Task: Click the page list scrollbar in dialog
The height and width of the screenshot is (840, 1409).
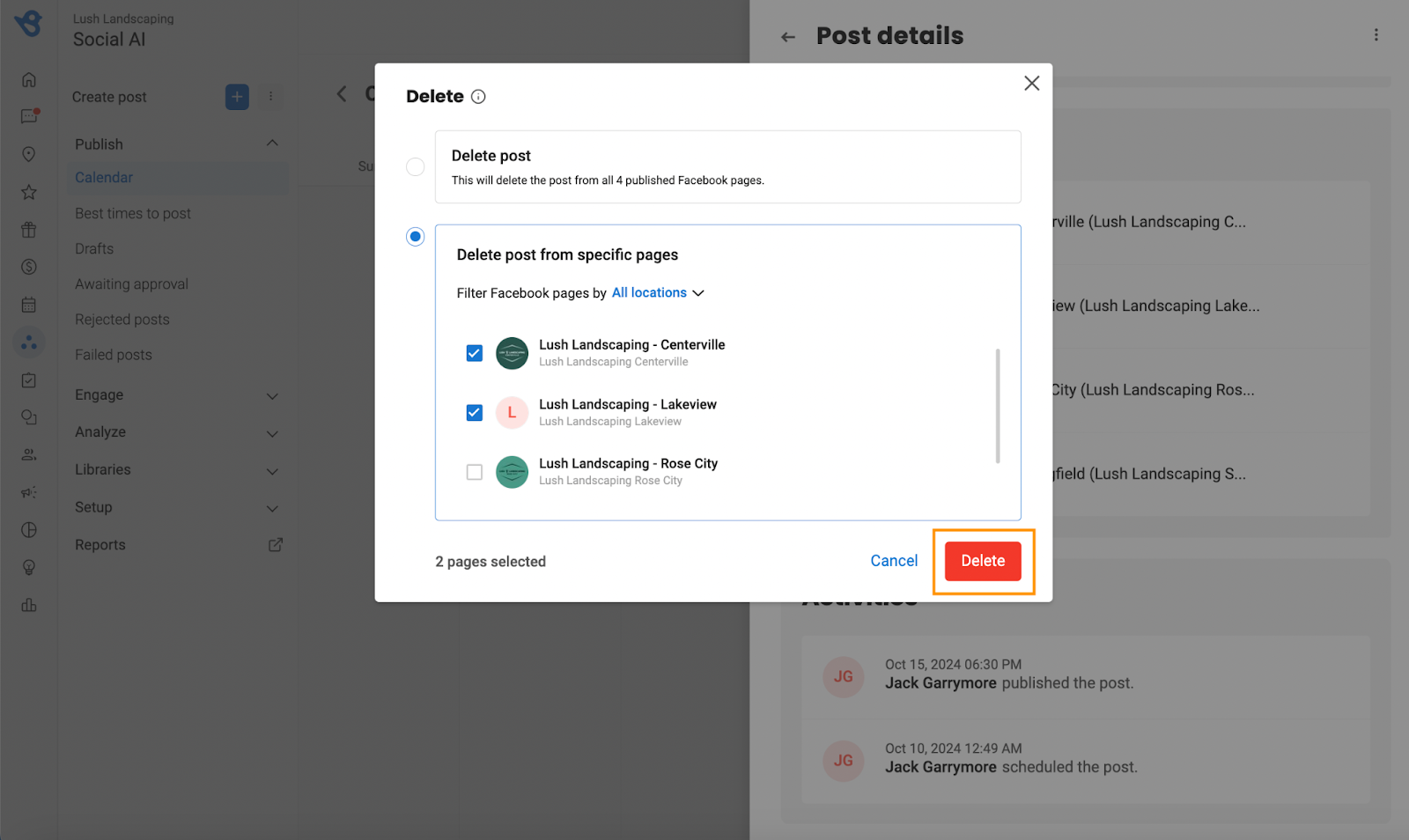Action: point(998,406)
